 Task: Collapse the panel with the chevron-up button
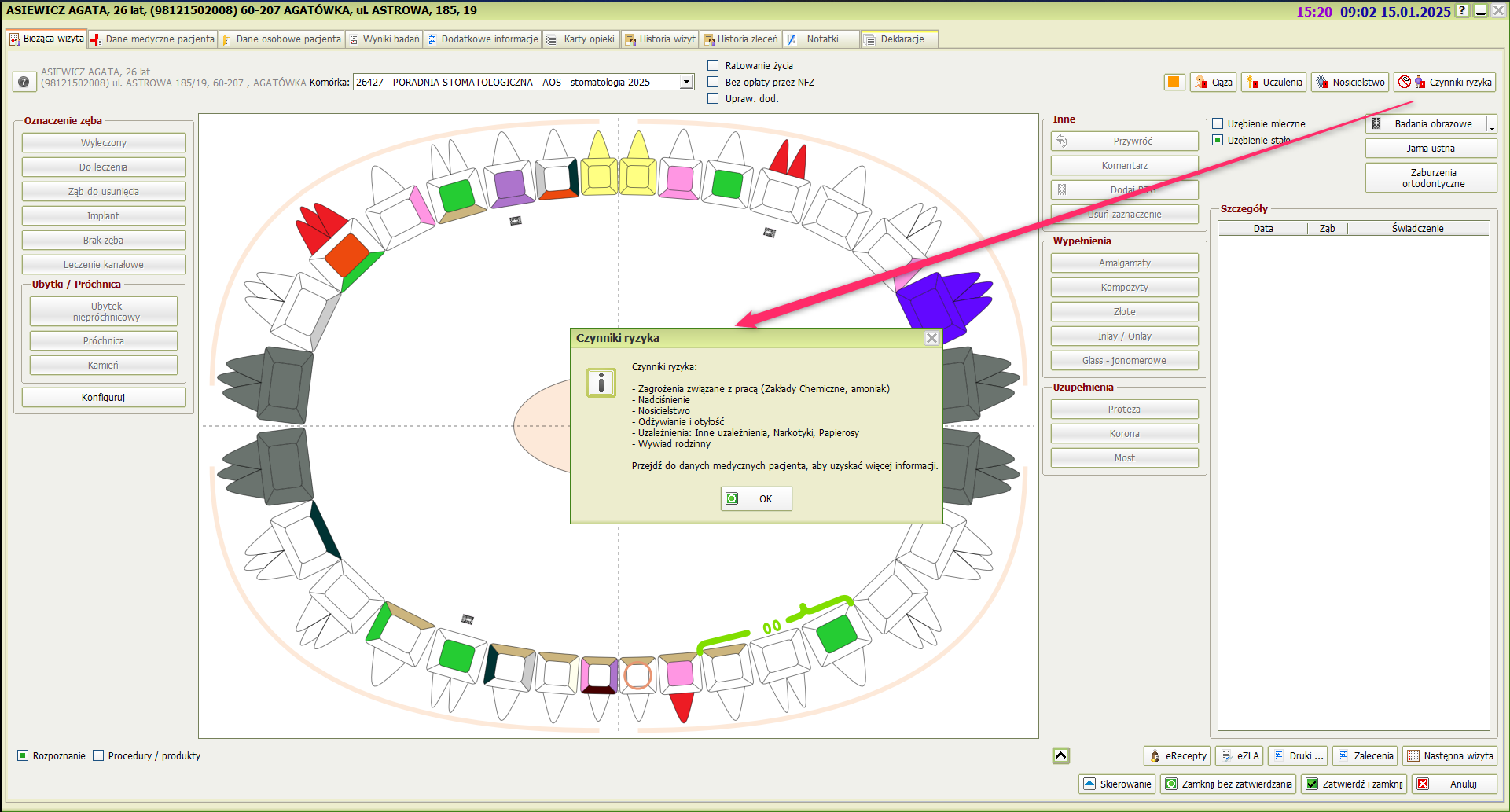pyautogui.click(x=1060, y=755)
